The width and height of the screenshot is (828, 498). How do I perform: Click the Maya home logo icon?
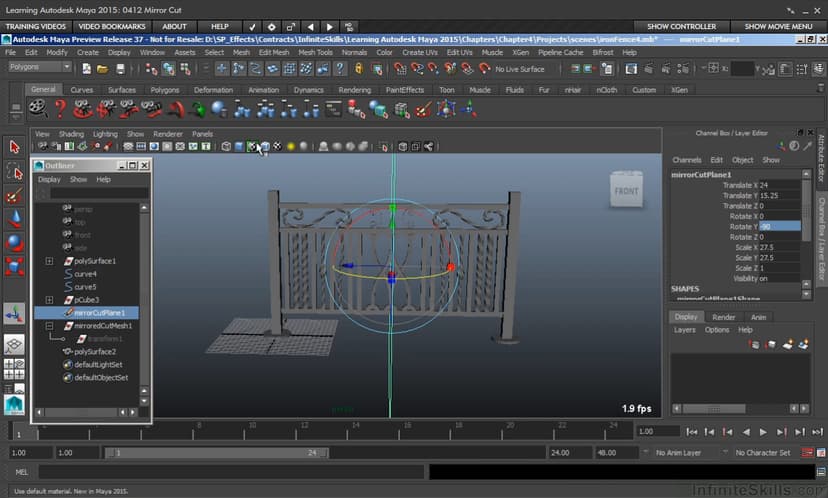[14, 405]
